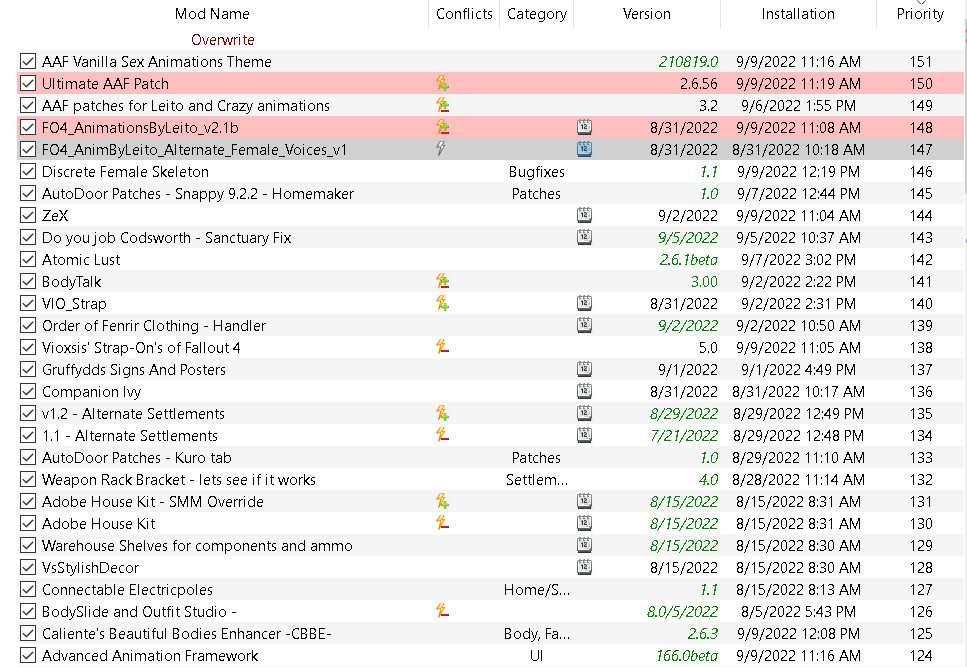The width and height of the screenshot is (967, 667).
Task: Click date-version icon for FO4_AnimationsByLeito_v2.1b
Action: pos(584,127)
